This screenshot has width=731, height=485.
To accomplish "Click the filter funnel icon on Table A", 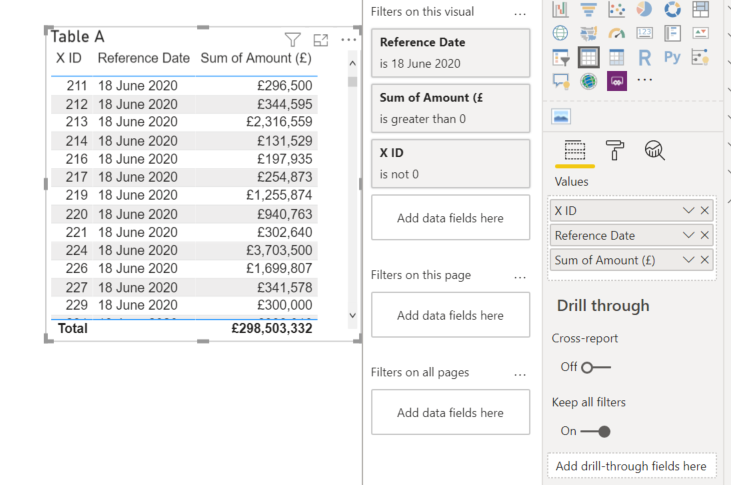I will coord(293,40).
